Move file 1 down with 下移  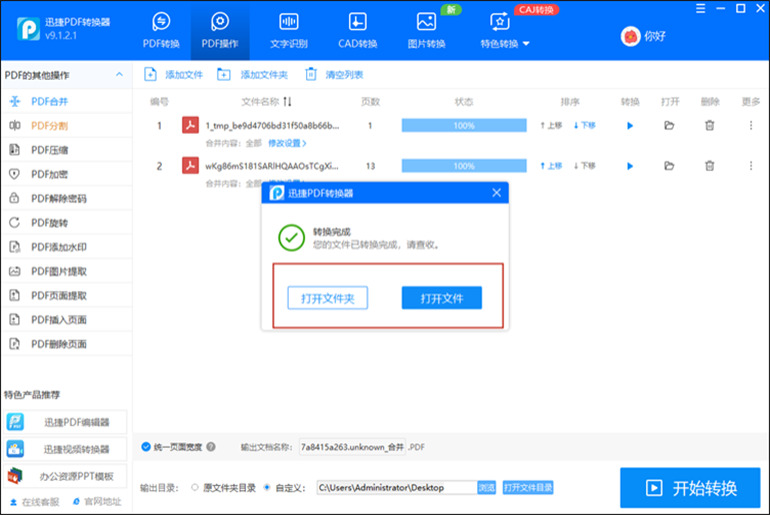coord(584,126)
